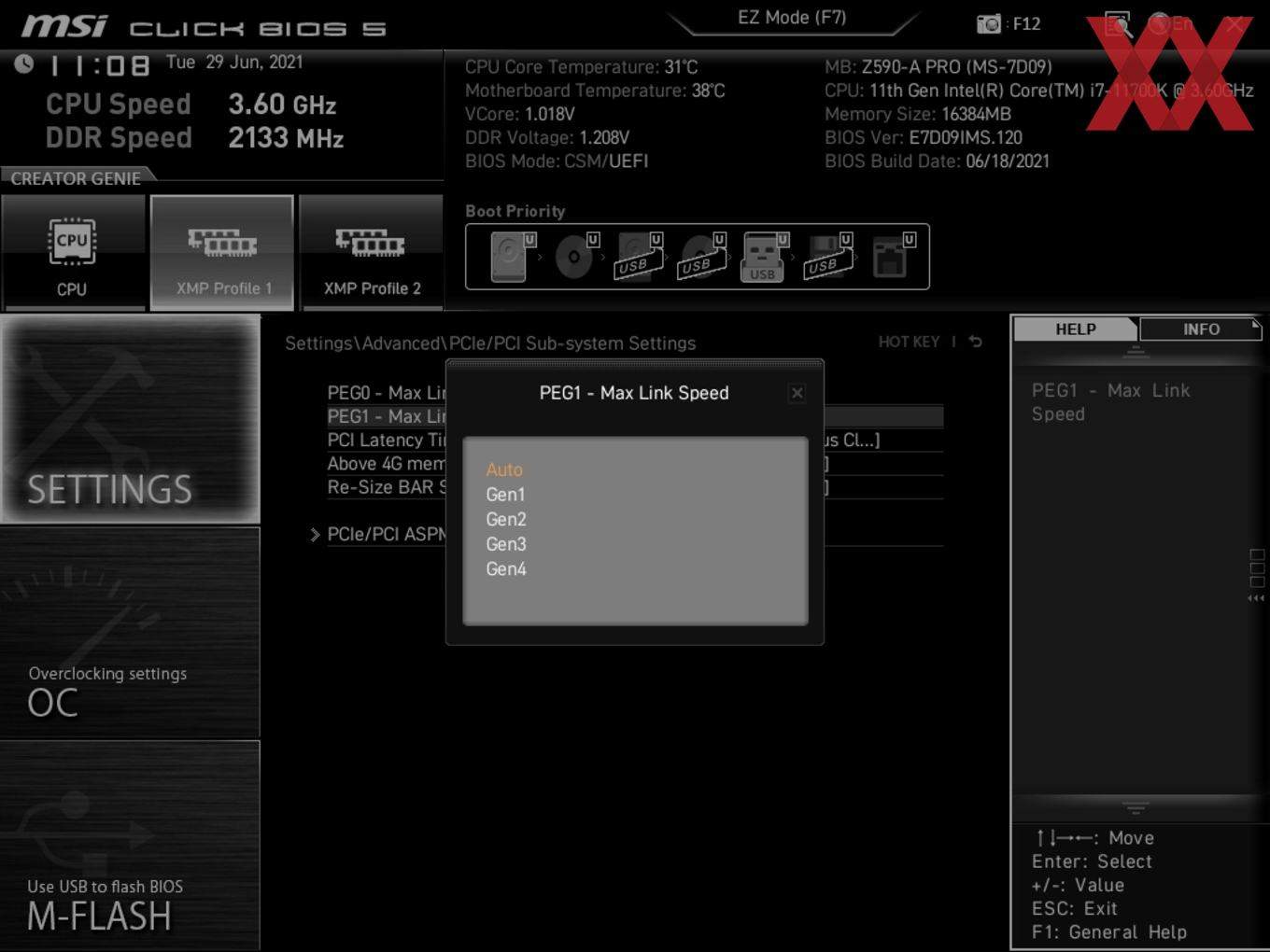Expand the PCIe/PCI ASPM Settings submenu arrow
The height and width of the screenshot is (952, 1270).
pyautogui.click(x=315, y=535)
